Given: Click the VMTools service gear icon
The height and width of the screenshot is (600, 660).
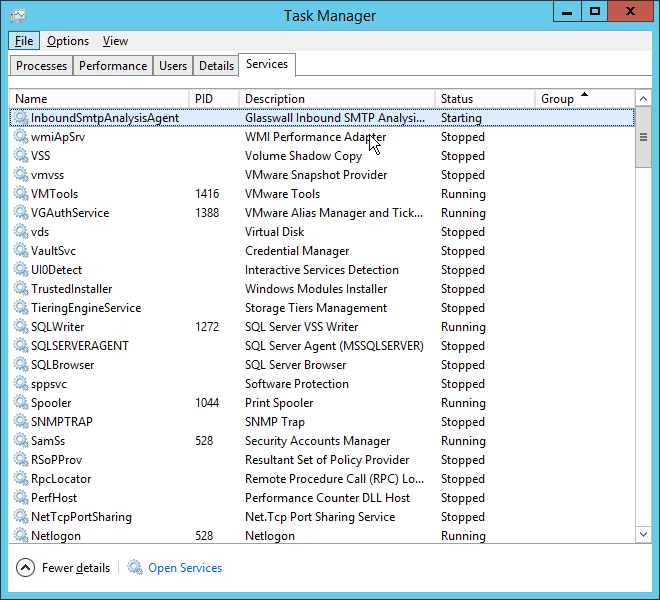Looking at the screenshot, I should 21,194.
